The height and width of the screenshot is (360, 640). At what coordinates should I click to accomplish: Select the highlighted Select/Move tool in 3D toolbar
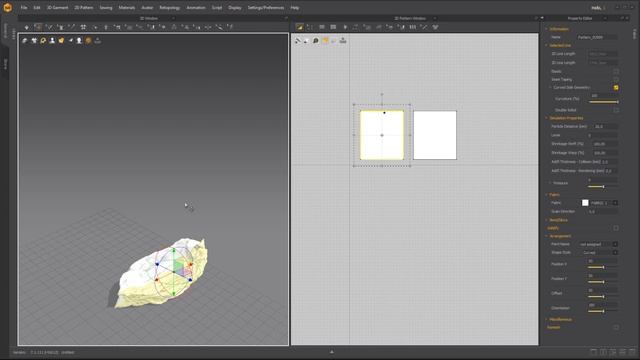tap(38, 27)
